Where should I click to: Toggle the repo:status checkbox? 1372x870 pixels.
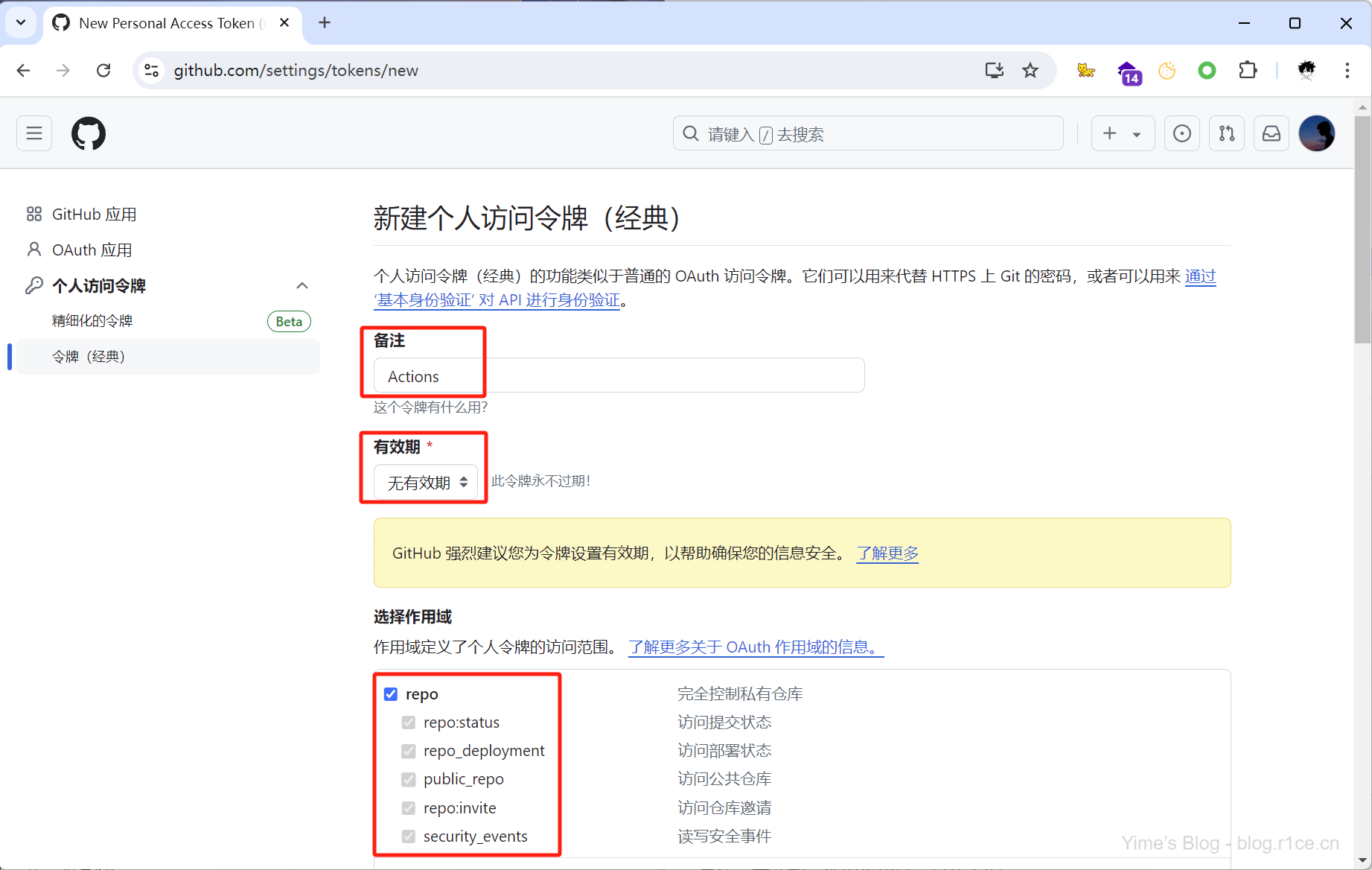(x=409, y=723)
